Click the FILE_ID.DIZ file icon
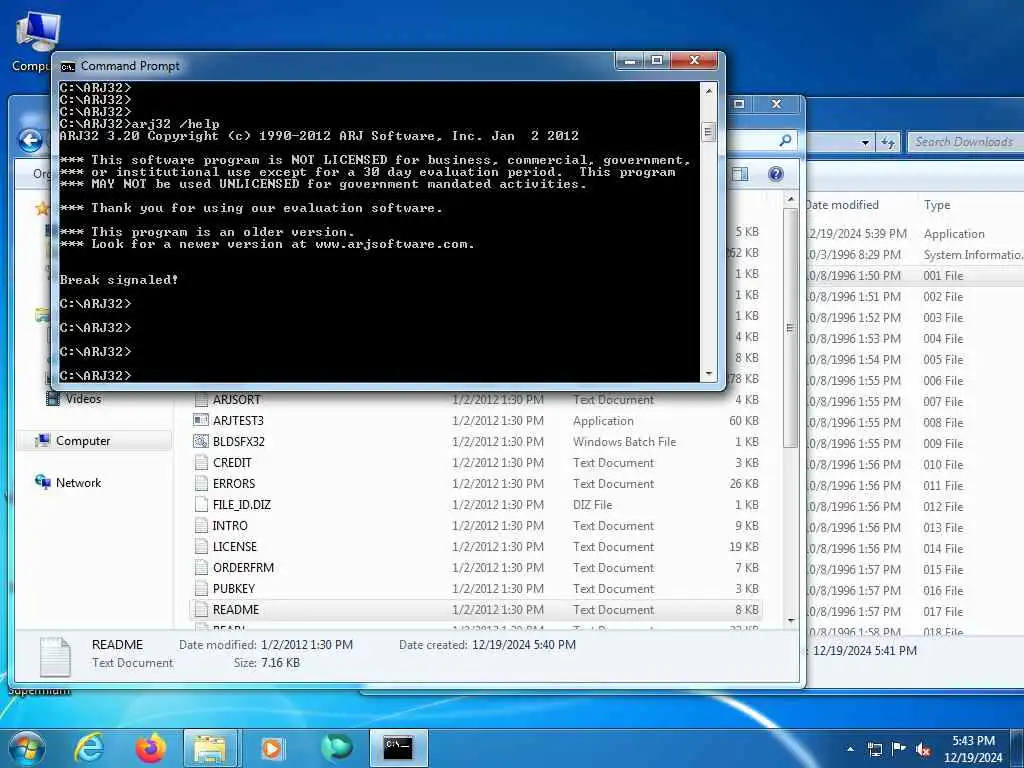The image size is (1024, 768). (x=201, y=504)
